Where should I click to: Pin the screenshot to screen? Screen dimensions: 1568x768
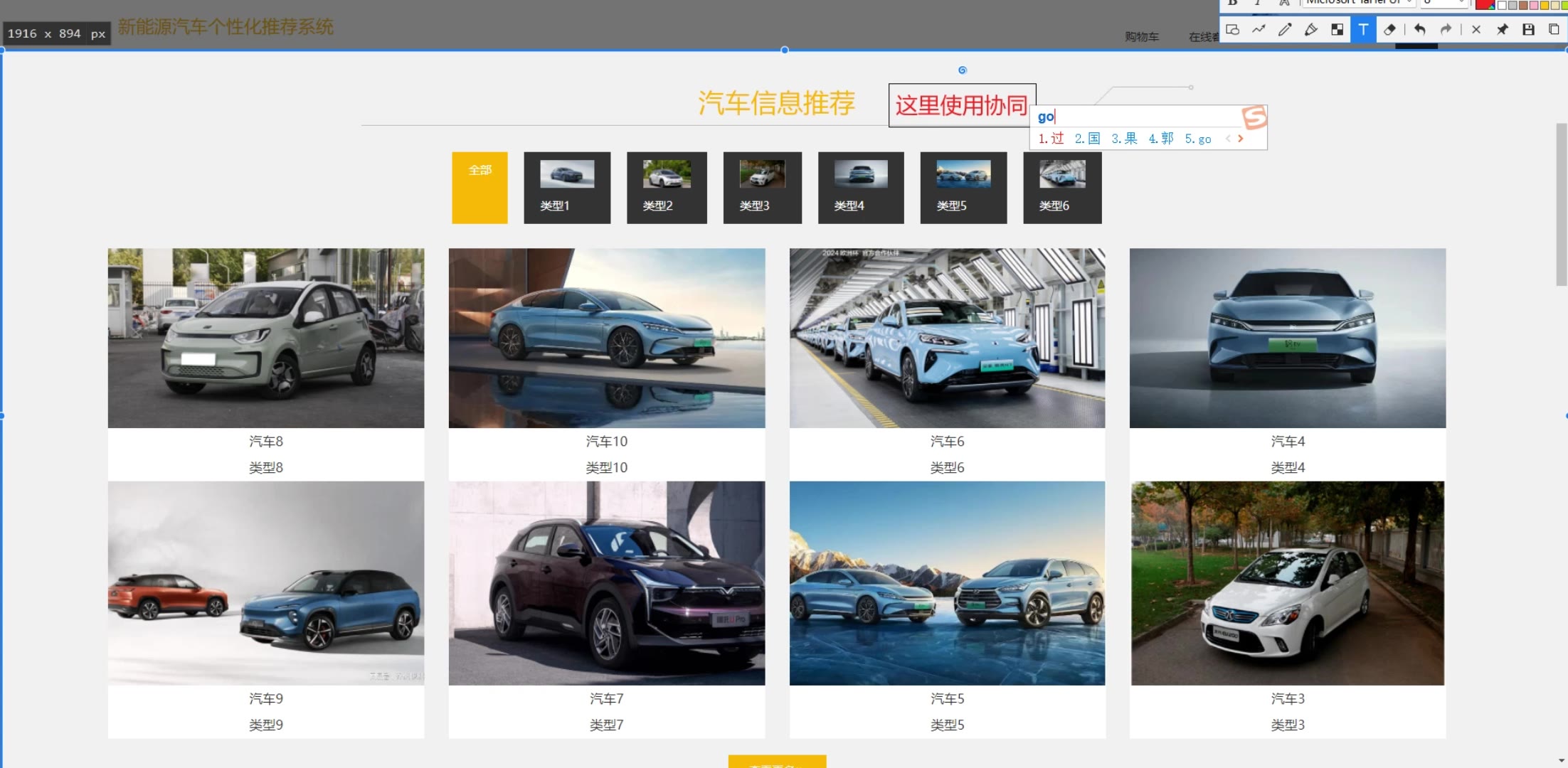[1503, 30]
